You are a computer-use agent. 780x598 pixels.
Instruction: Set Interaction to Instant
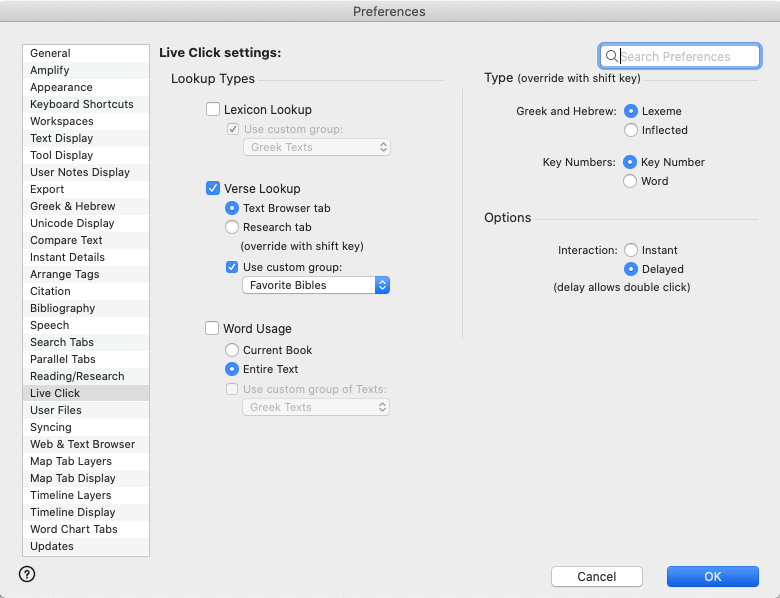tap(631, 250)
